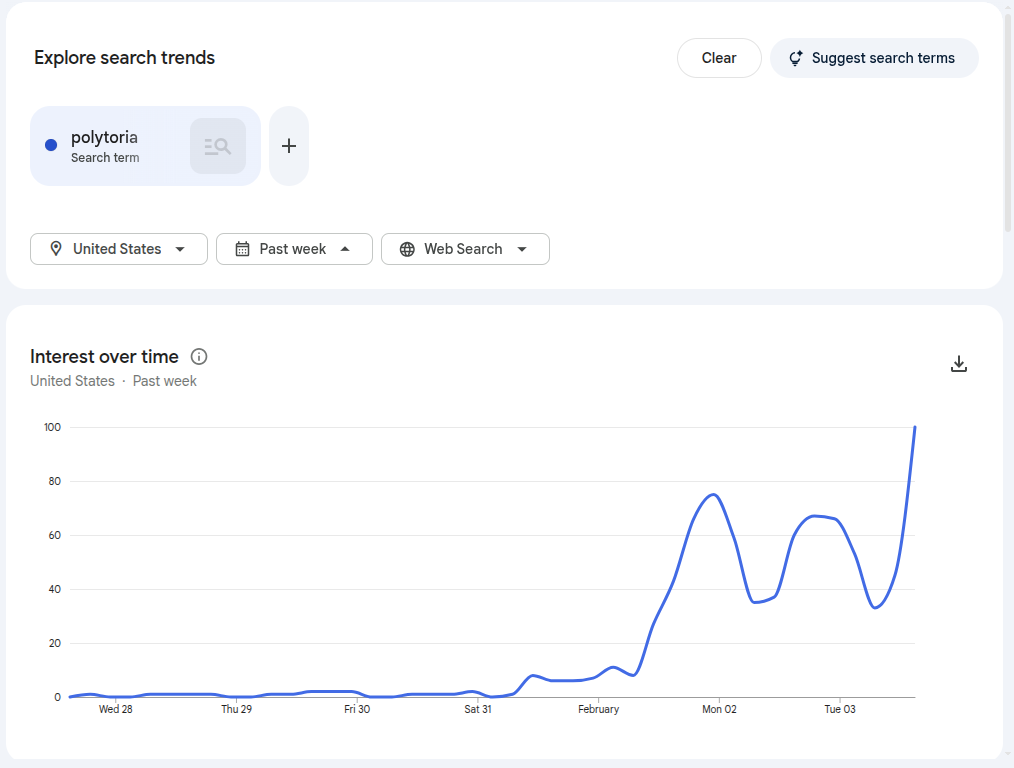Click the Suggest search terms label
Image resolution: width=1014 pixels, height=768 pixels.
click(x=883, y=58)
